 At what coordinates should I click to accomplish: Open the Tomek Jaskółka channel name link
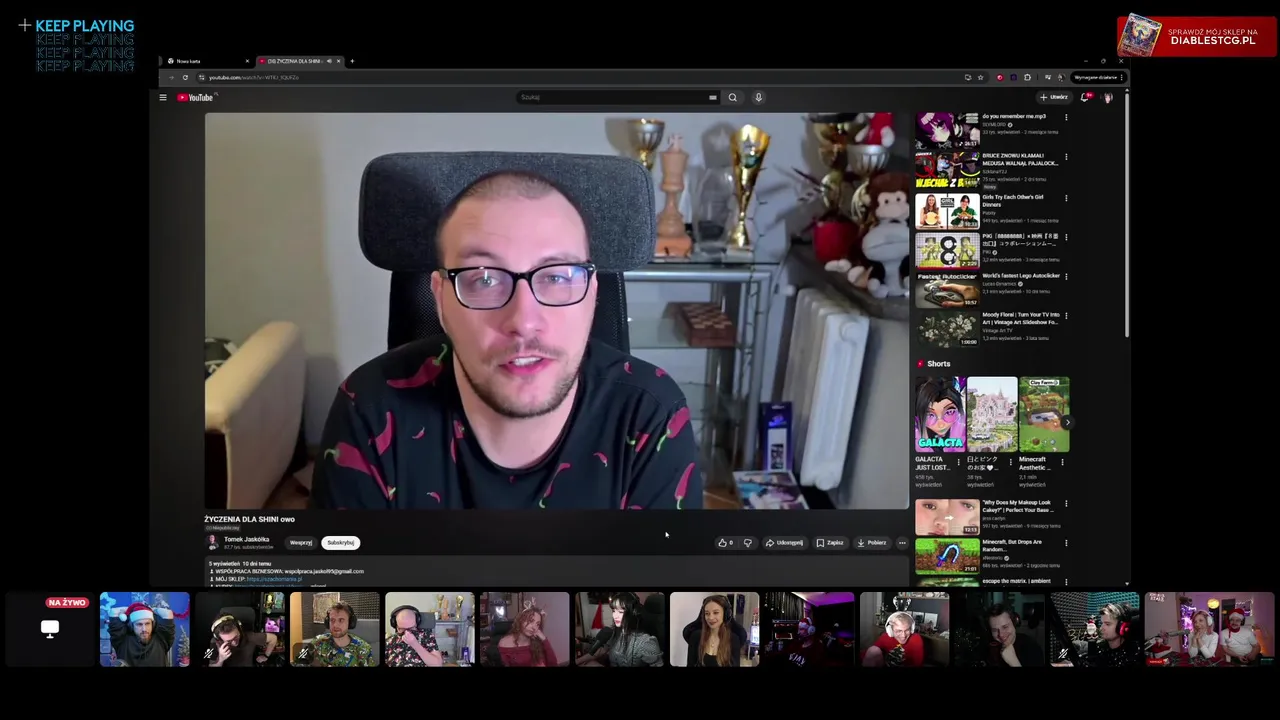(247, 539)
